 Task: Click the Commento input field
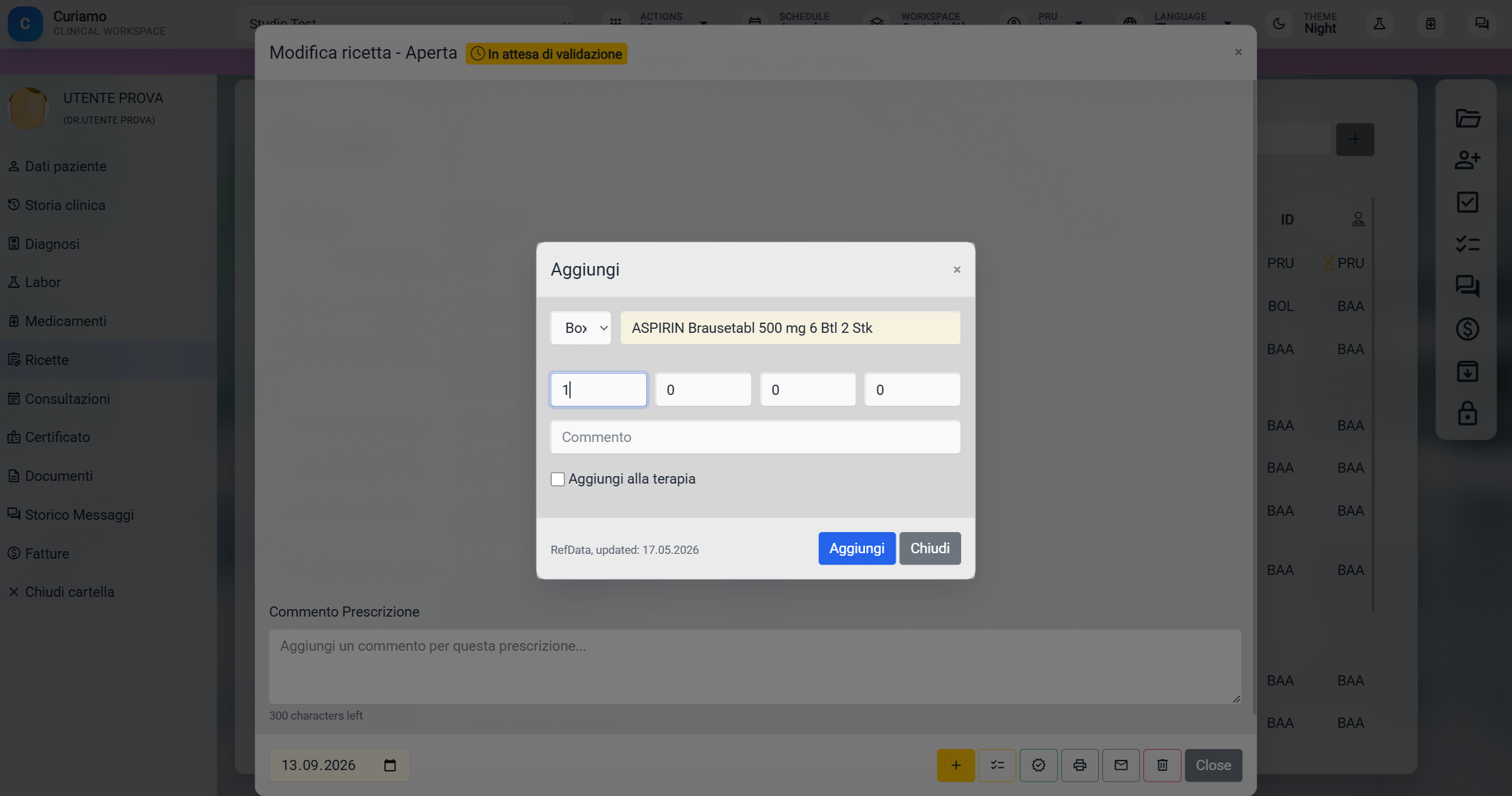[755, 437]
